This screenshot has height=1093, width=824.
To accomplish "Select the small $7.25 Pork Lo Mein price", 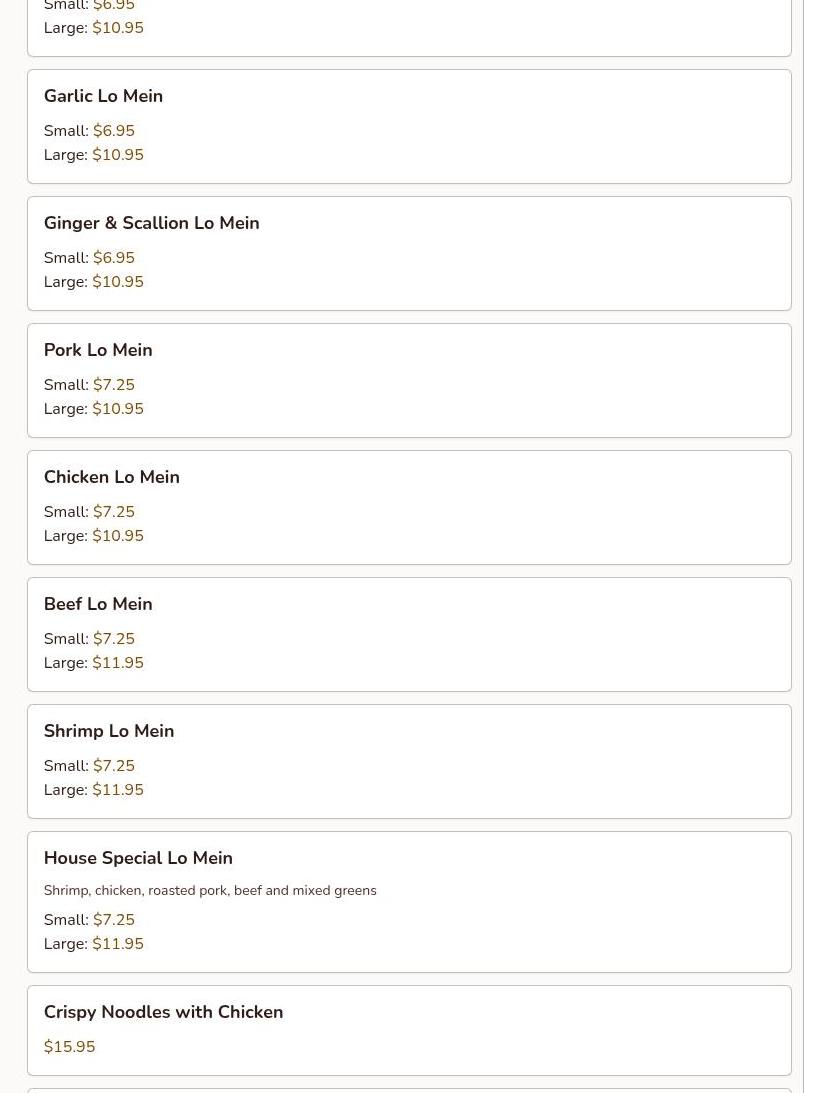I will (x=113, y=385).
